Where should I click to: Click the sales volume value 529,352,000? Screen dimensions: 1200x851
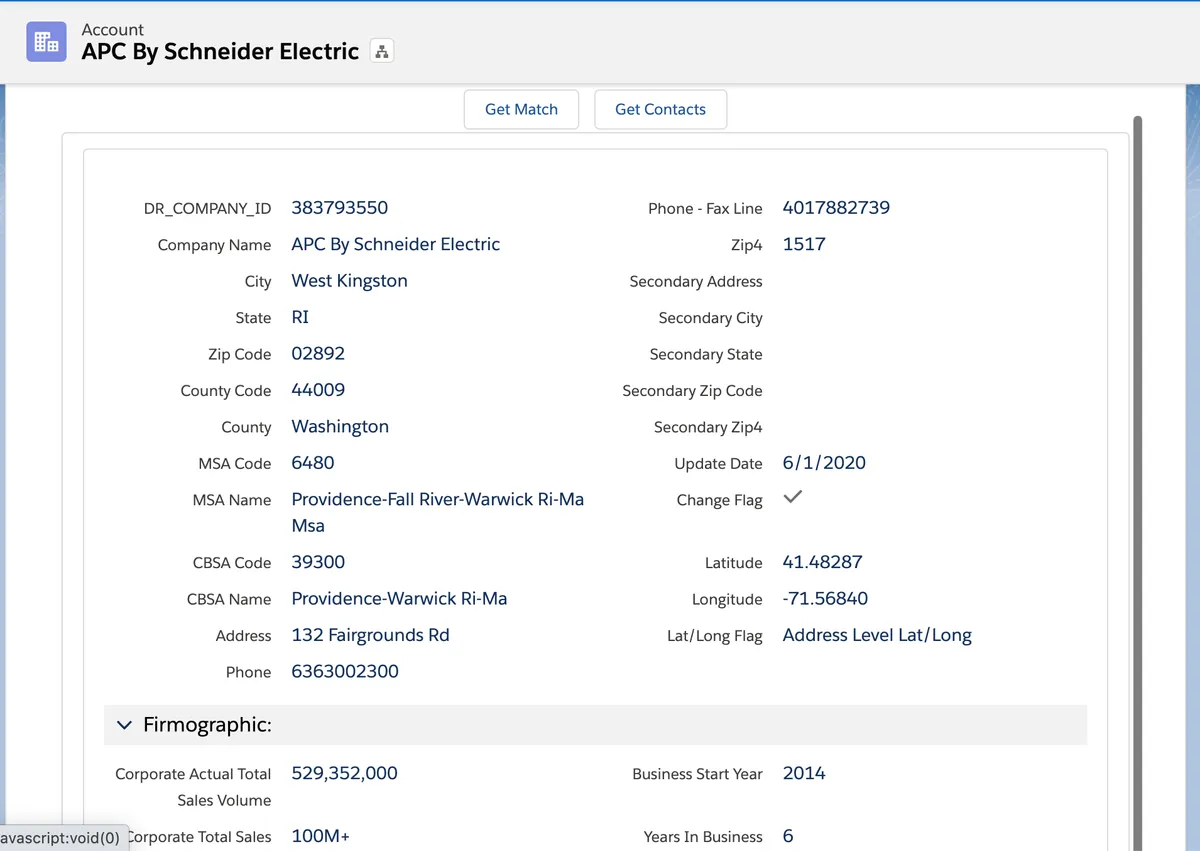(344, 773)
